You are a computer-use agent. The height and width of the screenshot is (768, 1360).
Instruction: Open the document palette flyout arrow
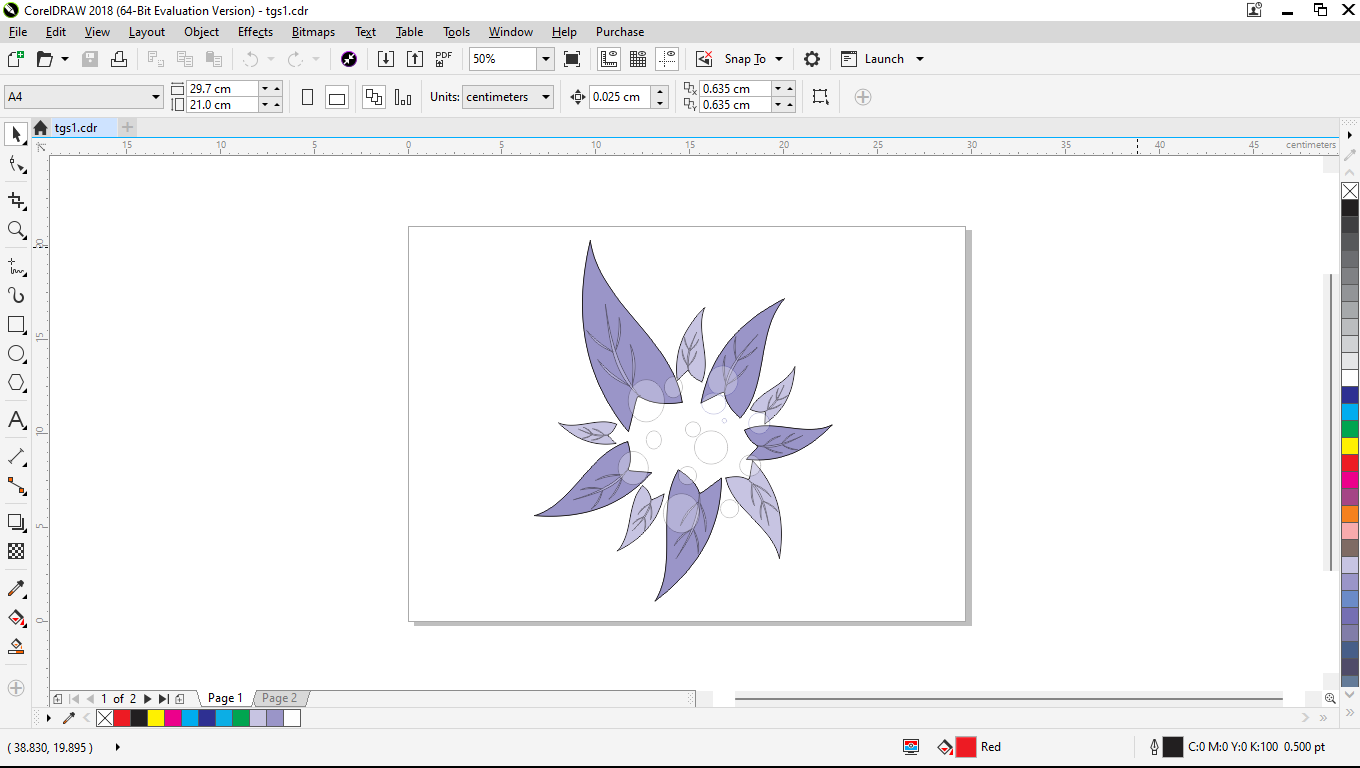point(50,718)
